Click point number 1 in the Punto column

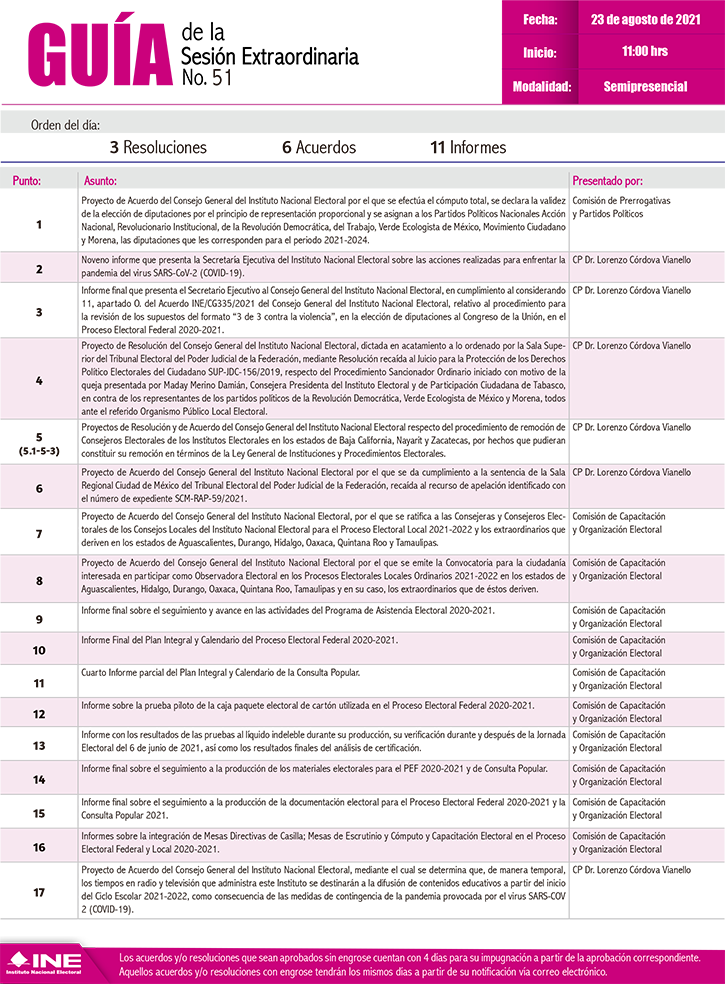click(x=39, y=224)
